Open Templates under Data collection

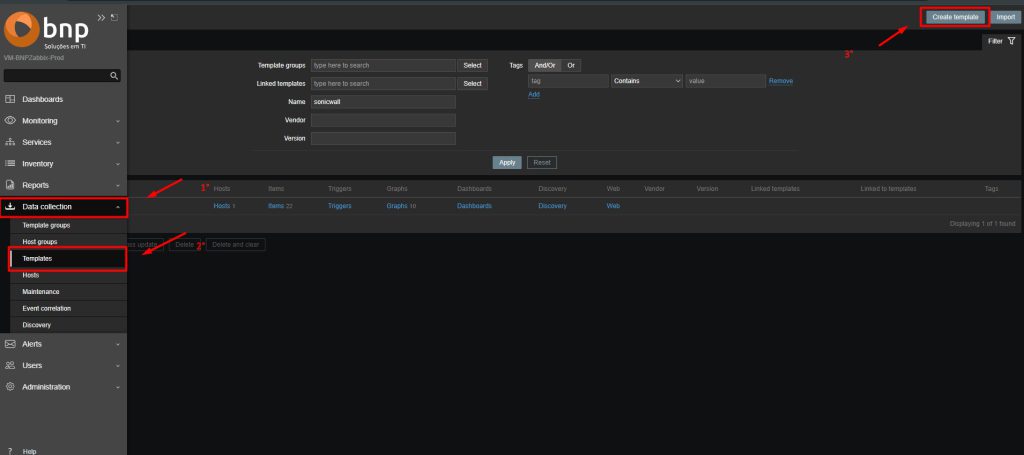coord(37,258)
